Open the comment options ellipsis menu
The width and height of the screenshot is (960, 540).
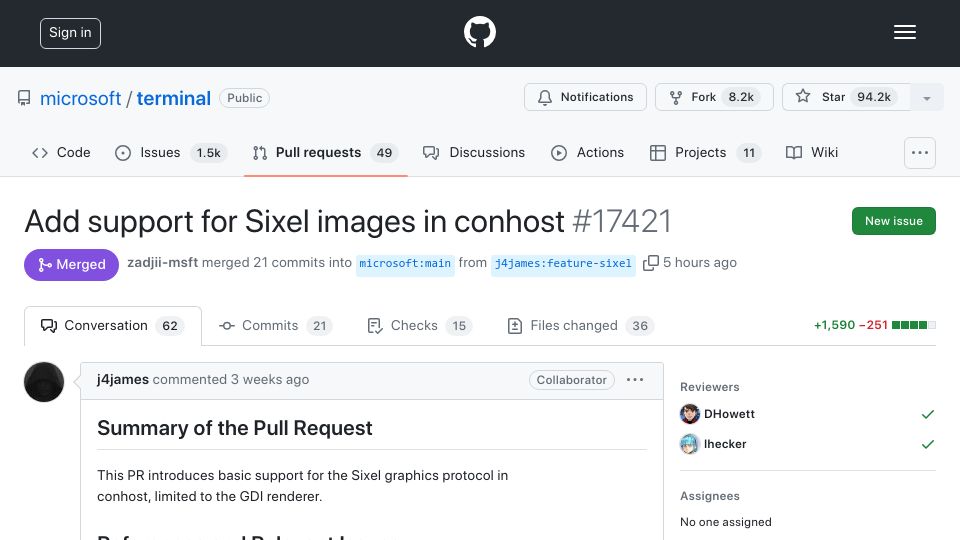pos(635,380)
